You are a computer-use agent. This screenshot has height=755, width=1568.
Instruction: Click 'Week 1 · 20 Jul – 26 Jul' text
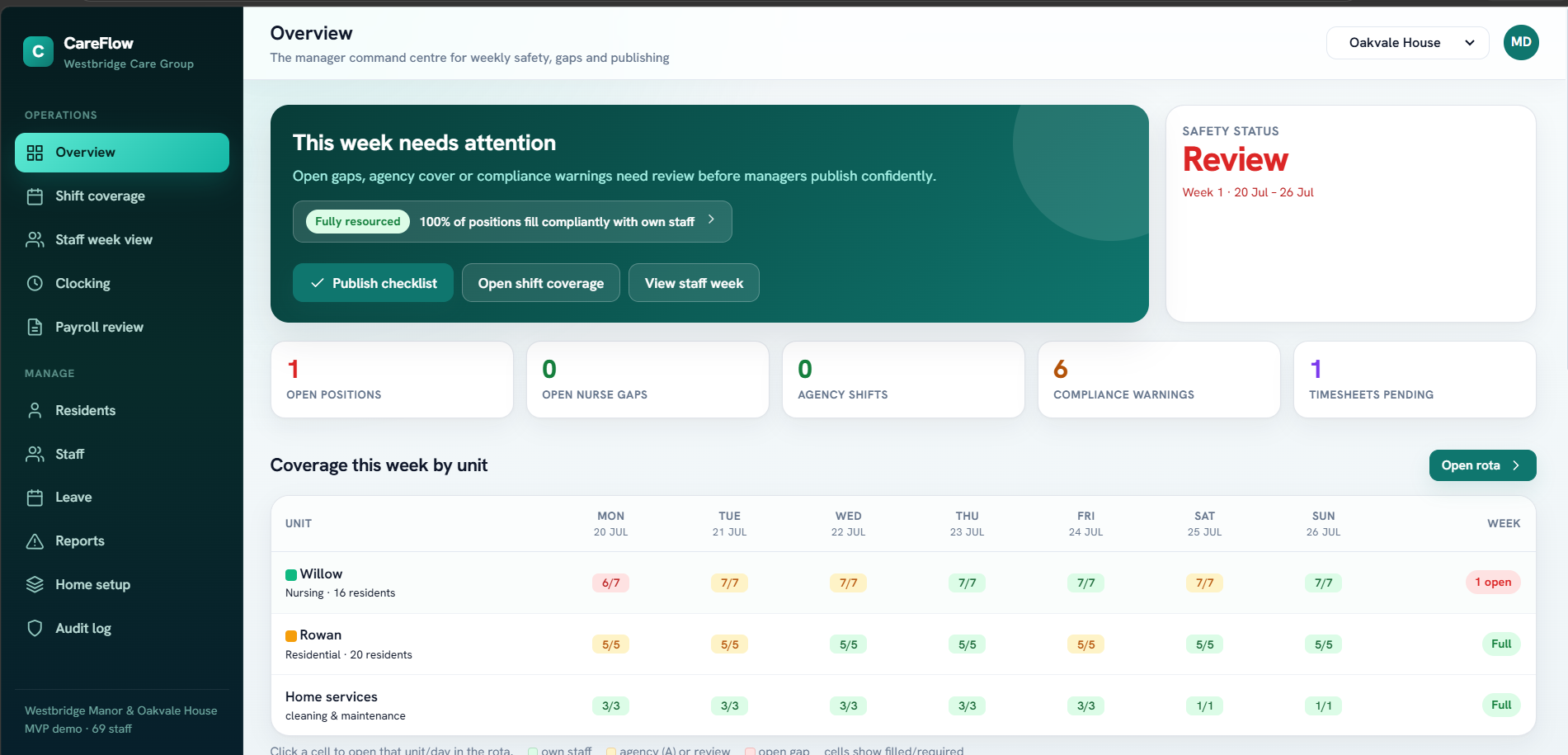pos(1247,192)
